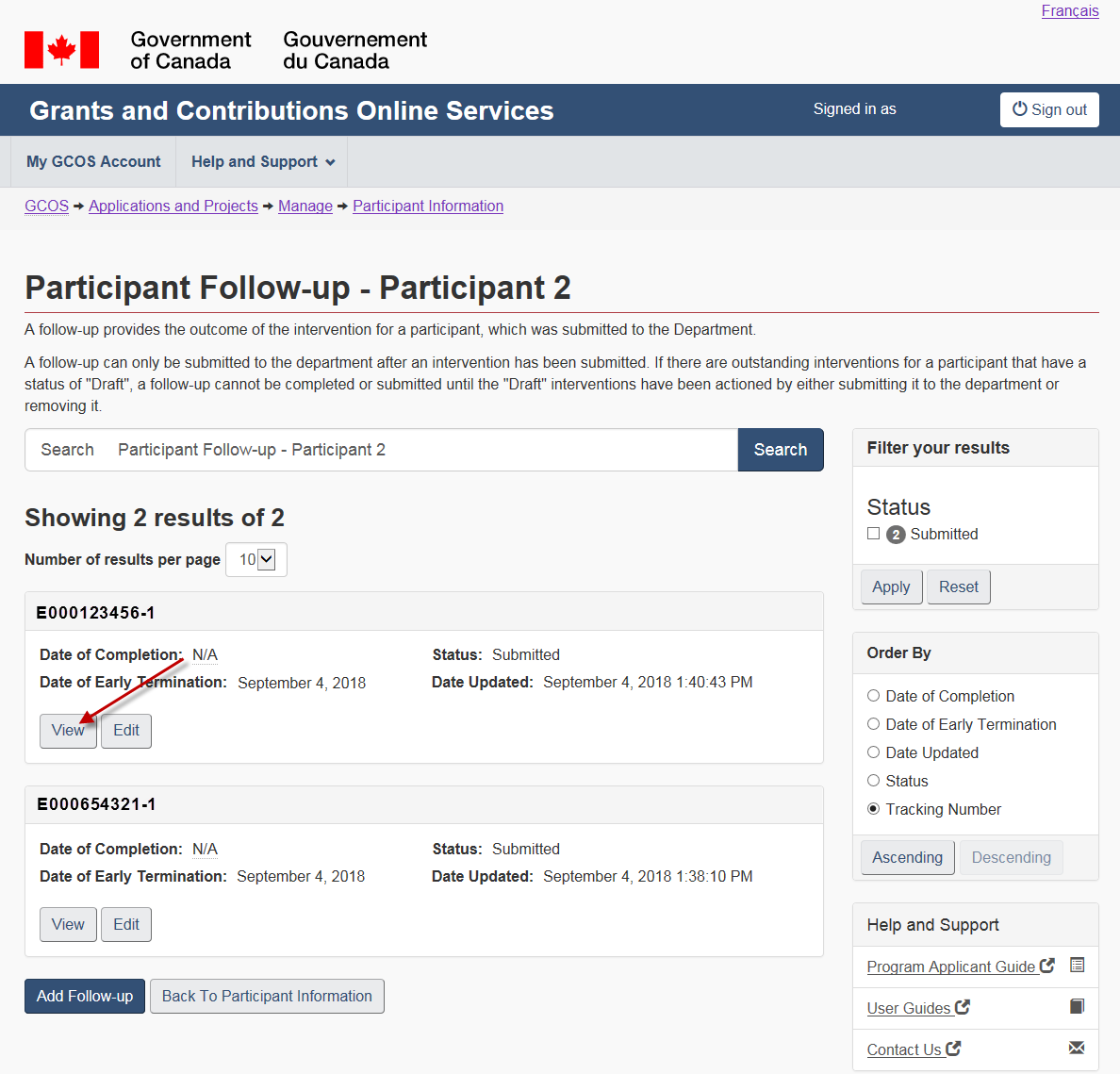
Task: Open the results per page dropdown
Action: point(256,559)
